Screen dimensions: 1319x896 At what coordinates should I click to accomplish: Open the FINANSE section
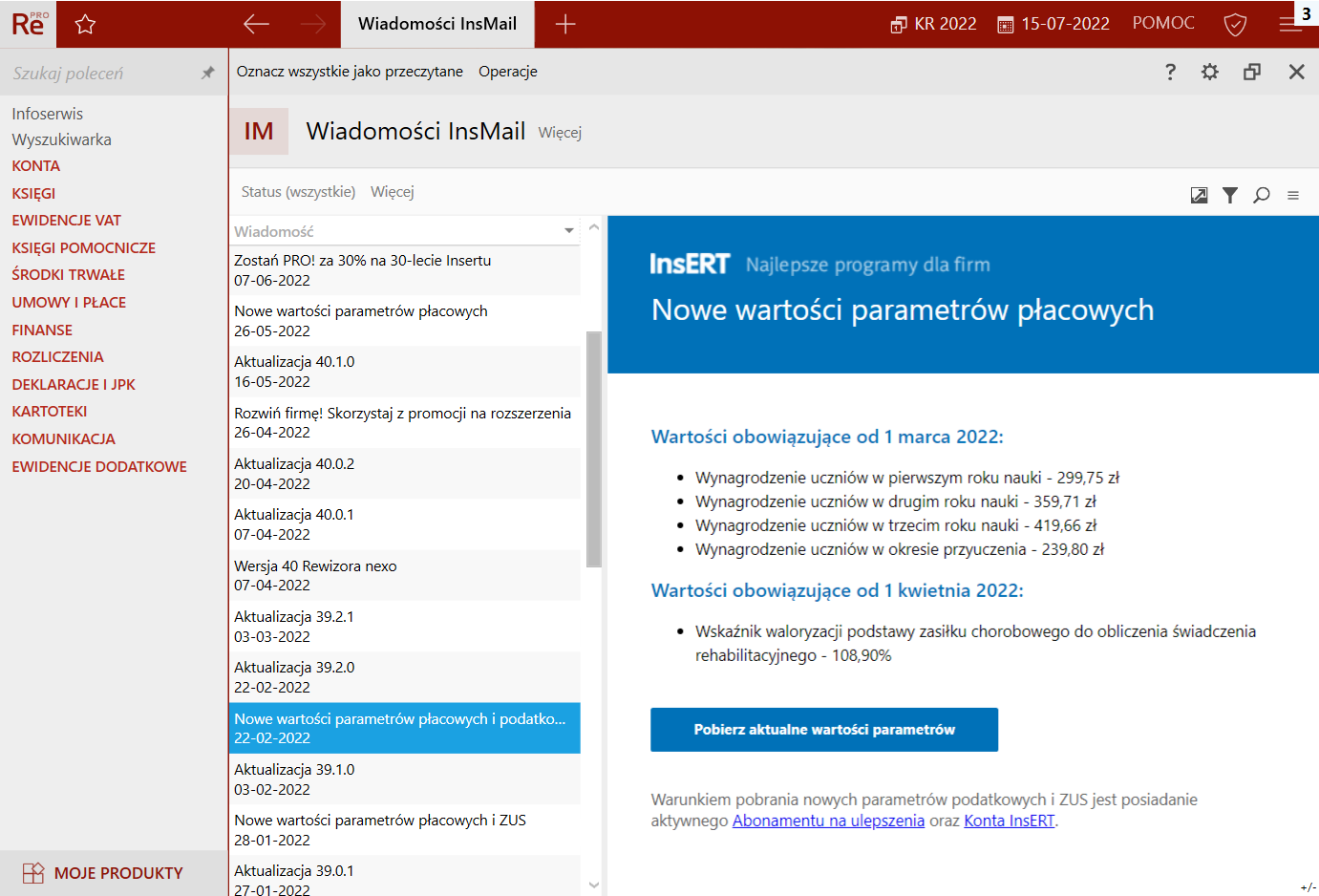point(42,331)
